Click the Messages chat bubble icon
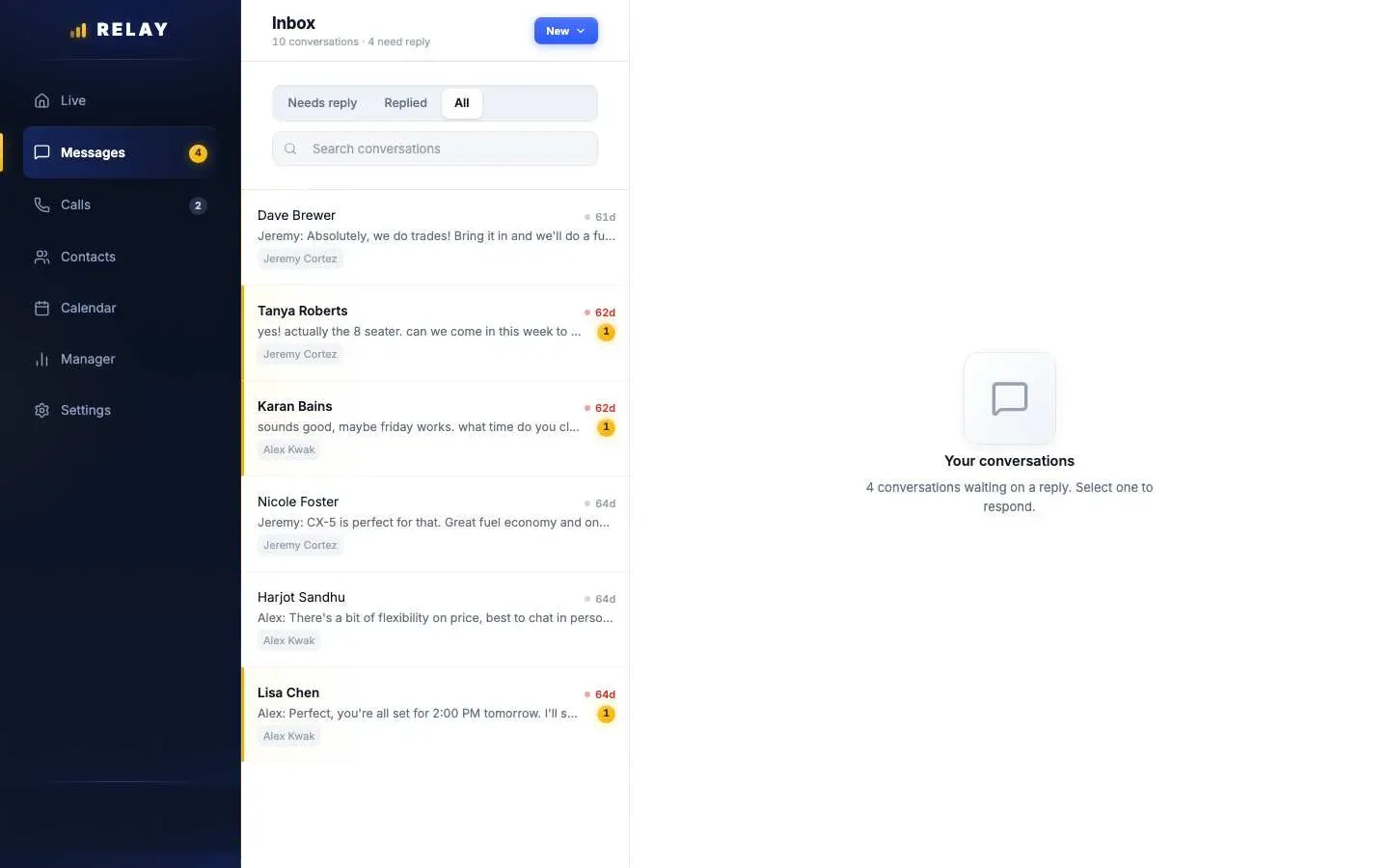 [41, 152]
